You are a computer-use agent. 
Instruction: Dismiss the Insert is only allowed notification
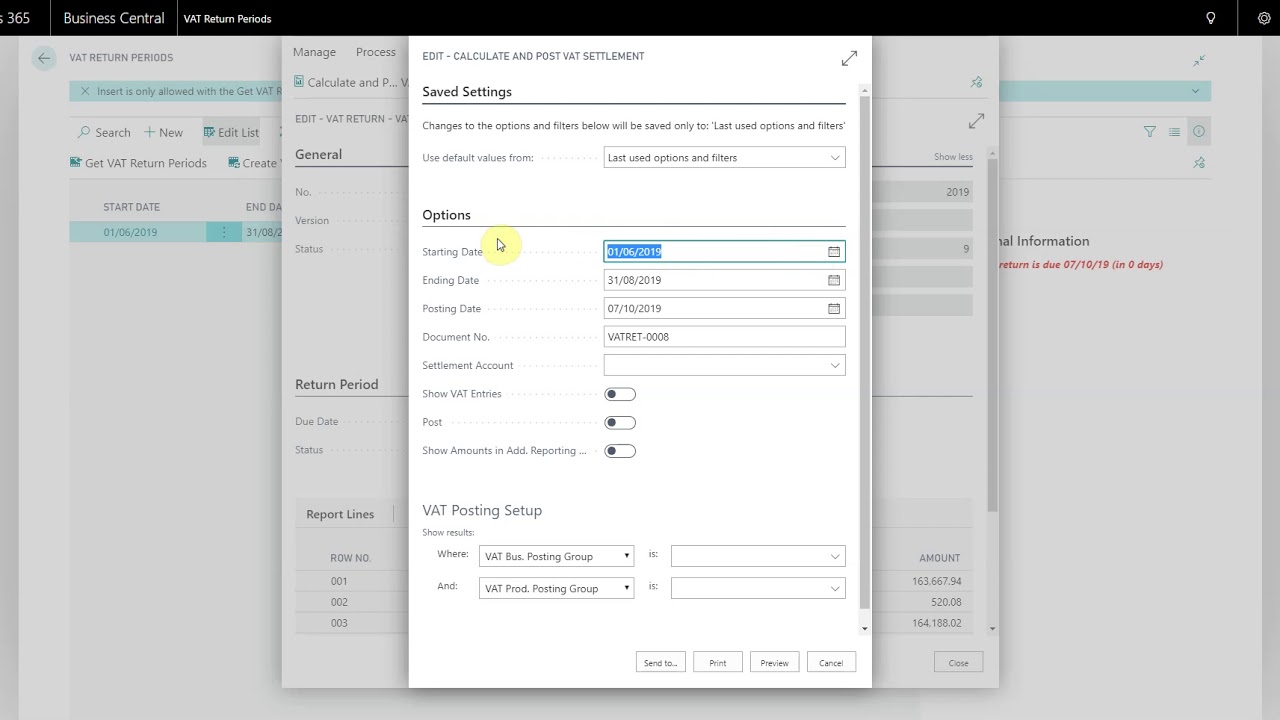coord(85,91)
